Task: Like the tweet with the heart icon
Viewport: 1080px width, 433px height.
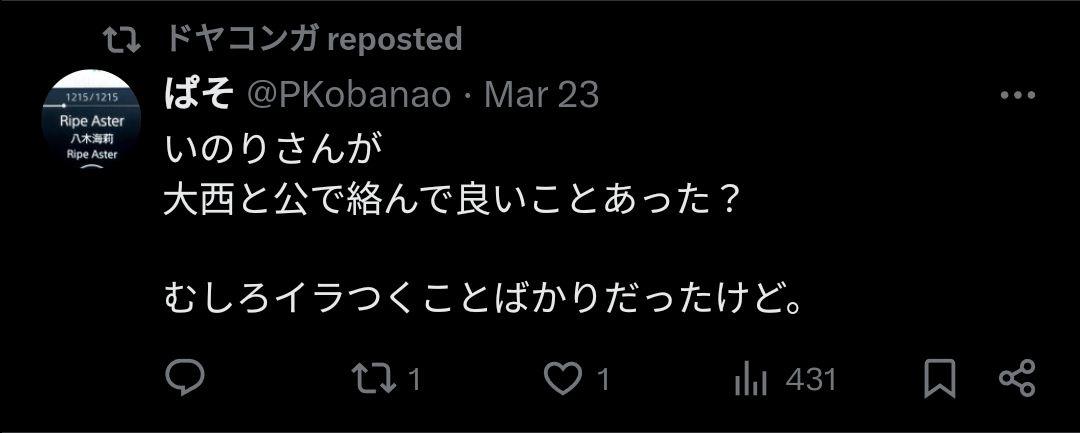Action: coord(563,379)
